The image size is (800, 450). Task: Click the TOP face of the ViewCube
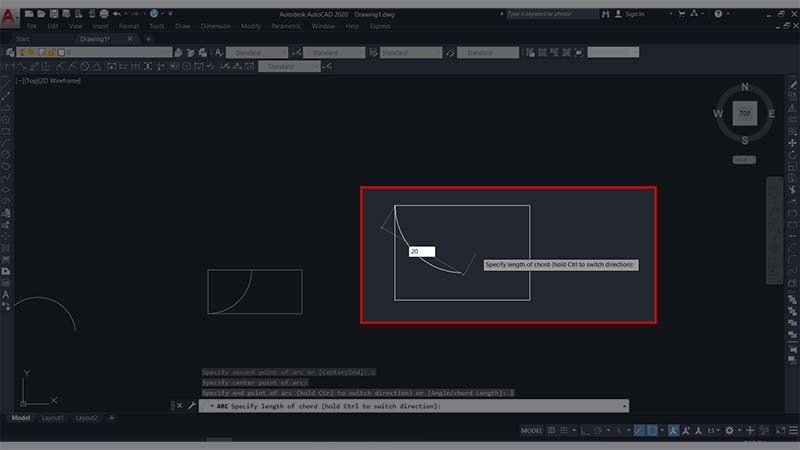tap(744, 114)
